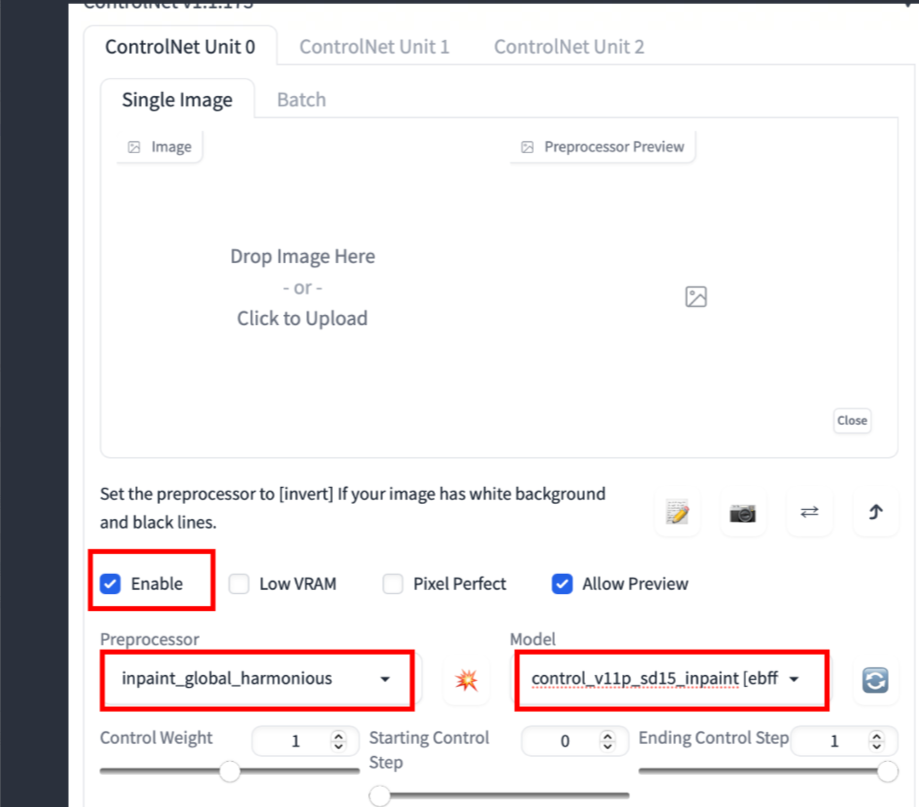Click the camera webcam icon
Viewport: 919px width, 807px height.
point(743,513)
